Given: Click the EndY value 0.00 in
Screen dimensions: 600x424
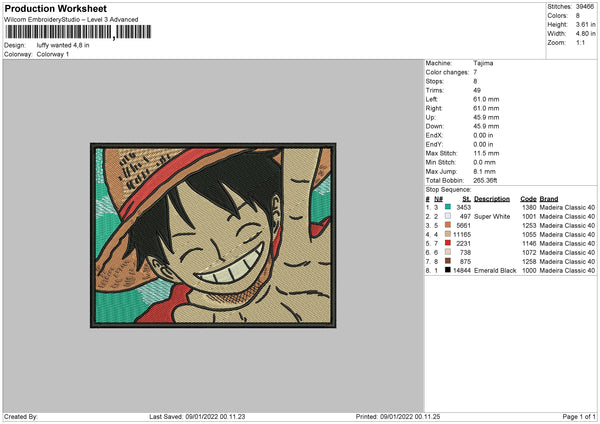Looking at the screenshot, I should [483, 144].
